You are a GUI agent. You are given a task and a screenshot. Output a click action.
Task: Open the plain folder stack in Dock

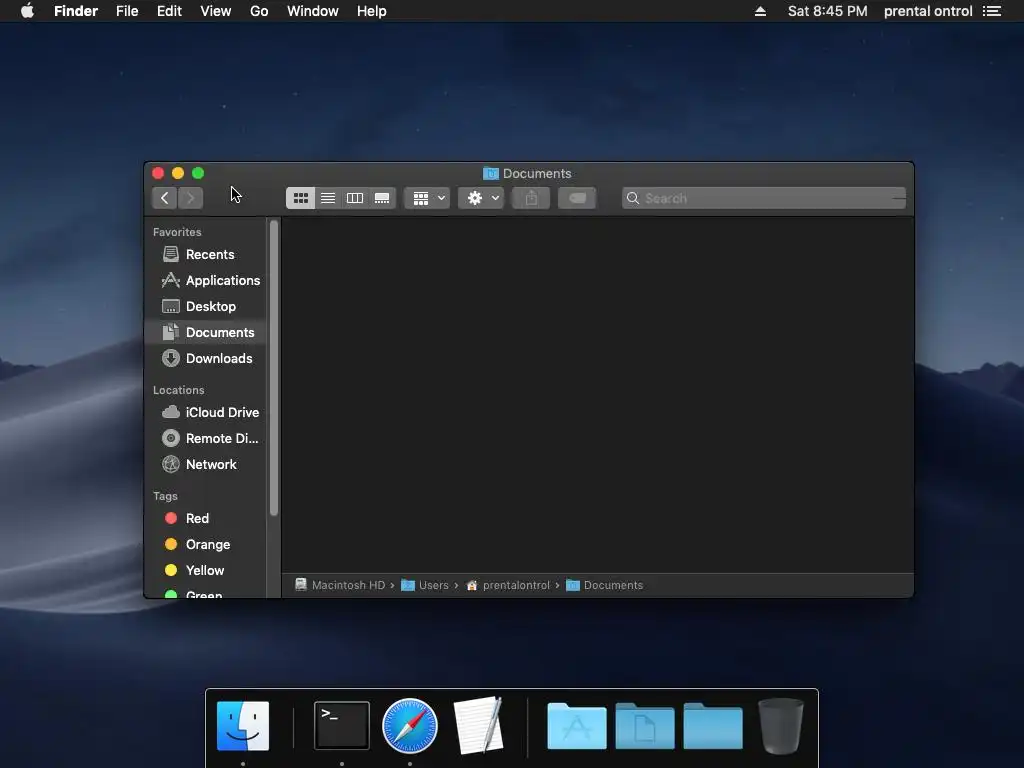pos(712,726)
